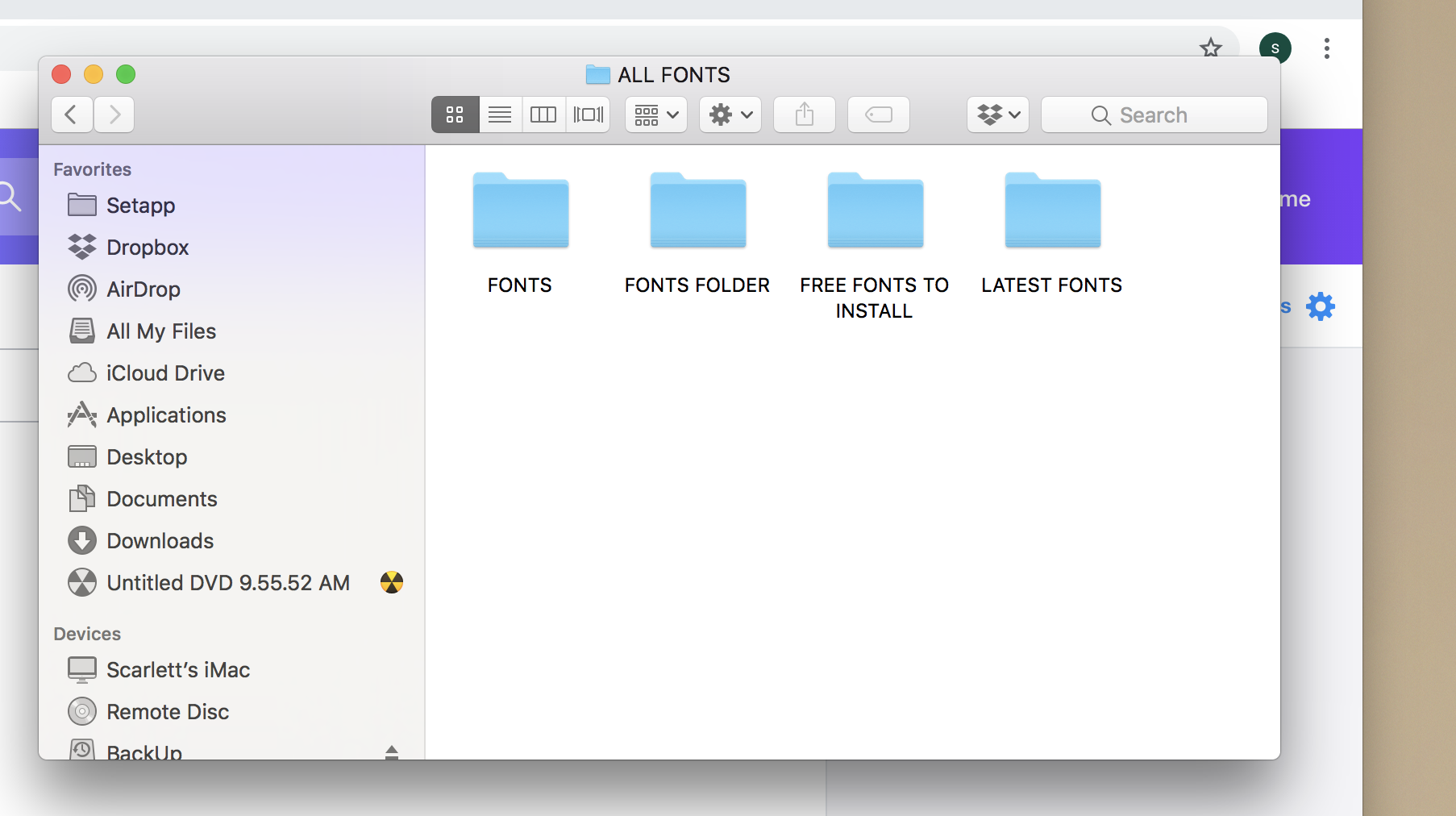The height and width of the screenshot is (816, 1456).
Task: Click the Share toolbar button
Action: point(805,114)
